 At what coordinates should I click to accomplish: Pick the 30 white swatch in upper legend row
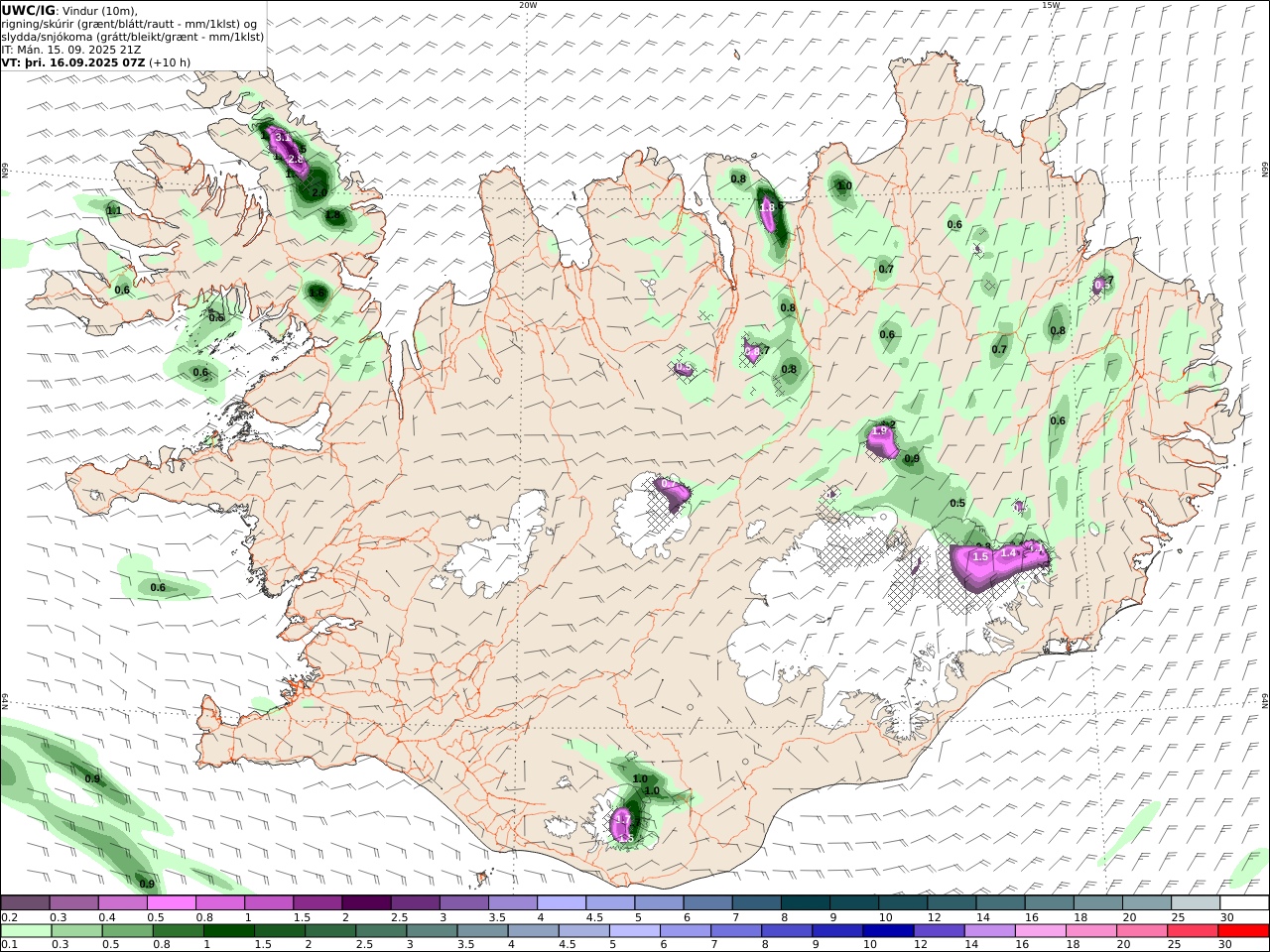click(x=1244, y=902)
